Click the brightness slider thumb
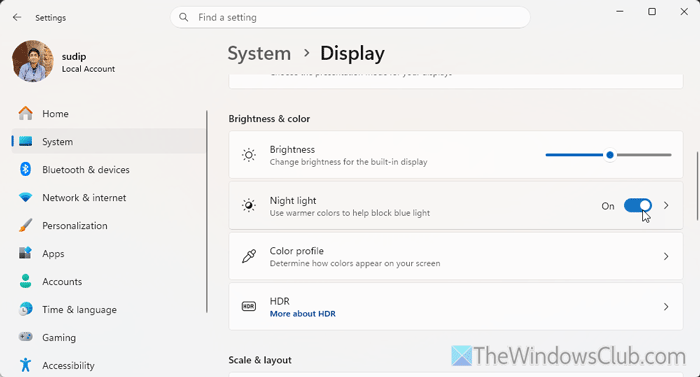700x377 pixels. [x=610, y=155]
